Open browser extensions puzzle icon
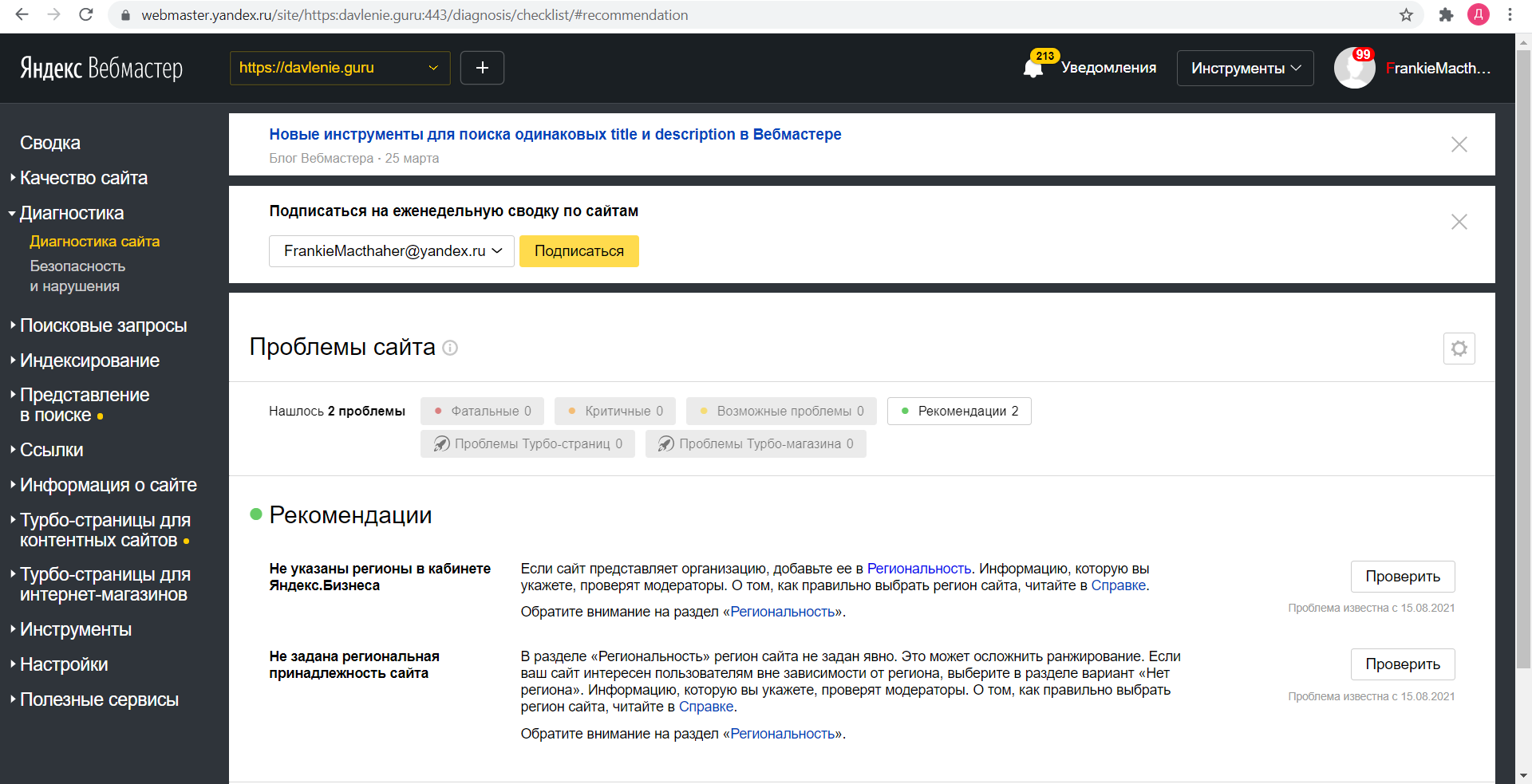The height and width of the screenshot is (784, 1532). (x=1446, y=15)
